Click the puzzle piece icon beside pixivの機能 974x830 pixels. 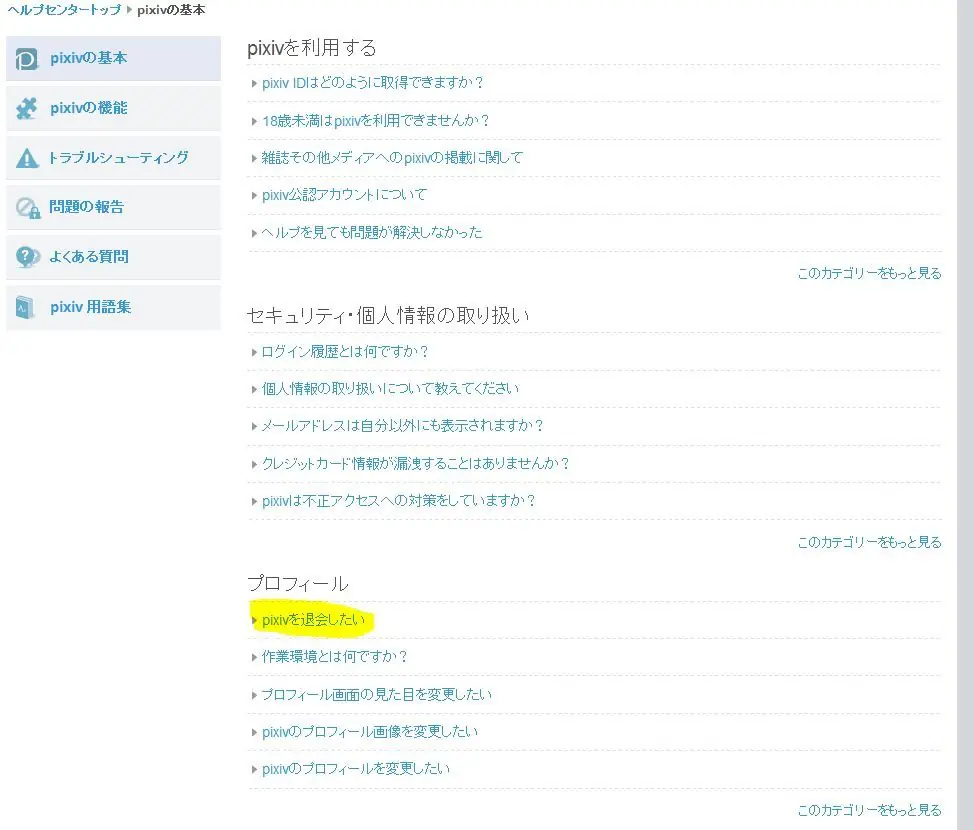(x=27, y=108)
